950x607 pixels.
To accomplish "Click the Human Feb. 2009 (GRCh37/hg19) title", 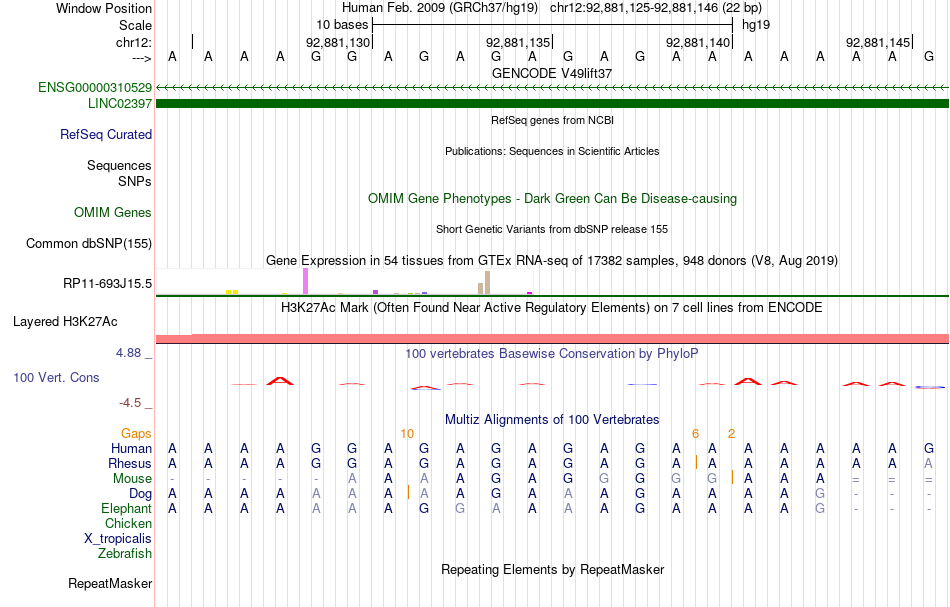I will pos(440,8).
